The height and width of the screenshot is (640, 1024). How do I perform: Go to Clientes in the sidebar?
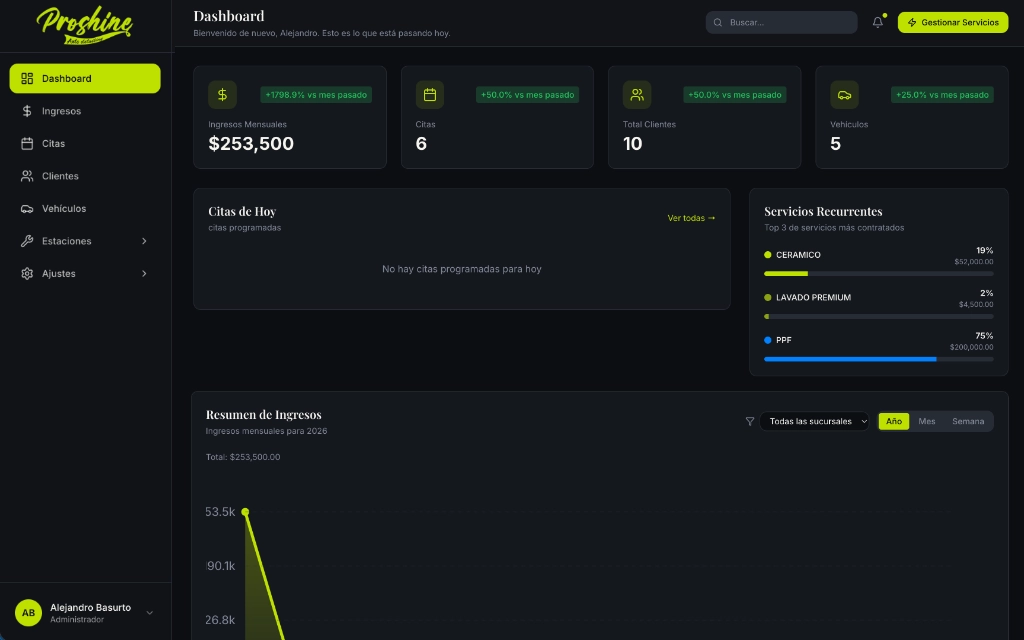point(60,176)
